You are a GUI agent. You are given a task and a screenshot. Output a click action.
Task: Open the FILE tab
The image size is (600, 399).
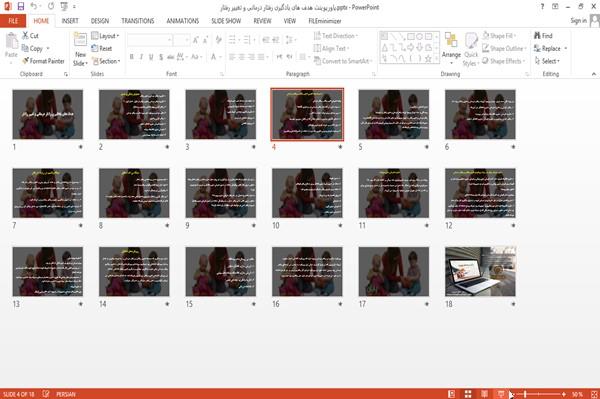[13, 21]
